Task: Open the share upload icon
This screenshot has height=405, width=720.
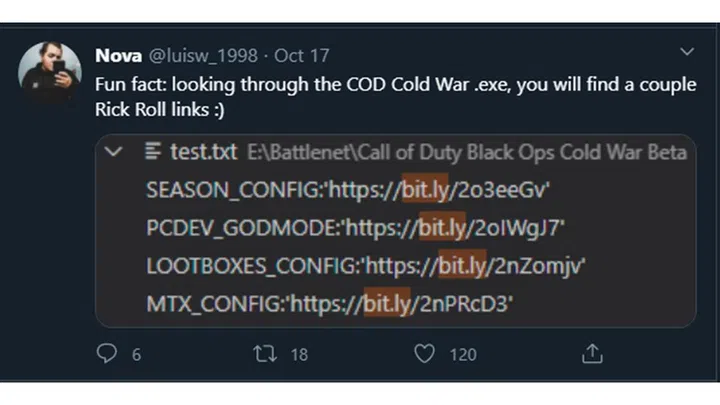Action: point(592,354)
